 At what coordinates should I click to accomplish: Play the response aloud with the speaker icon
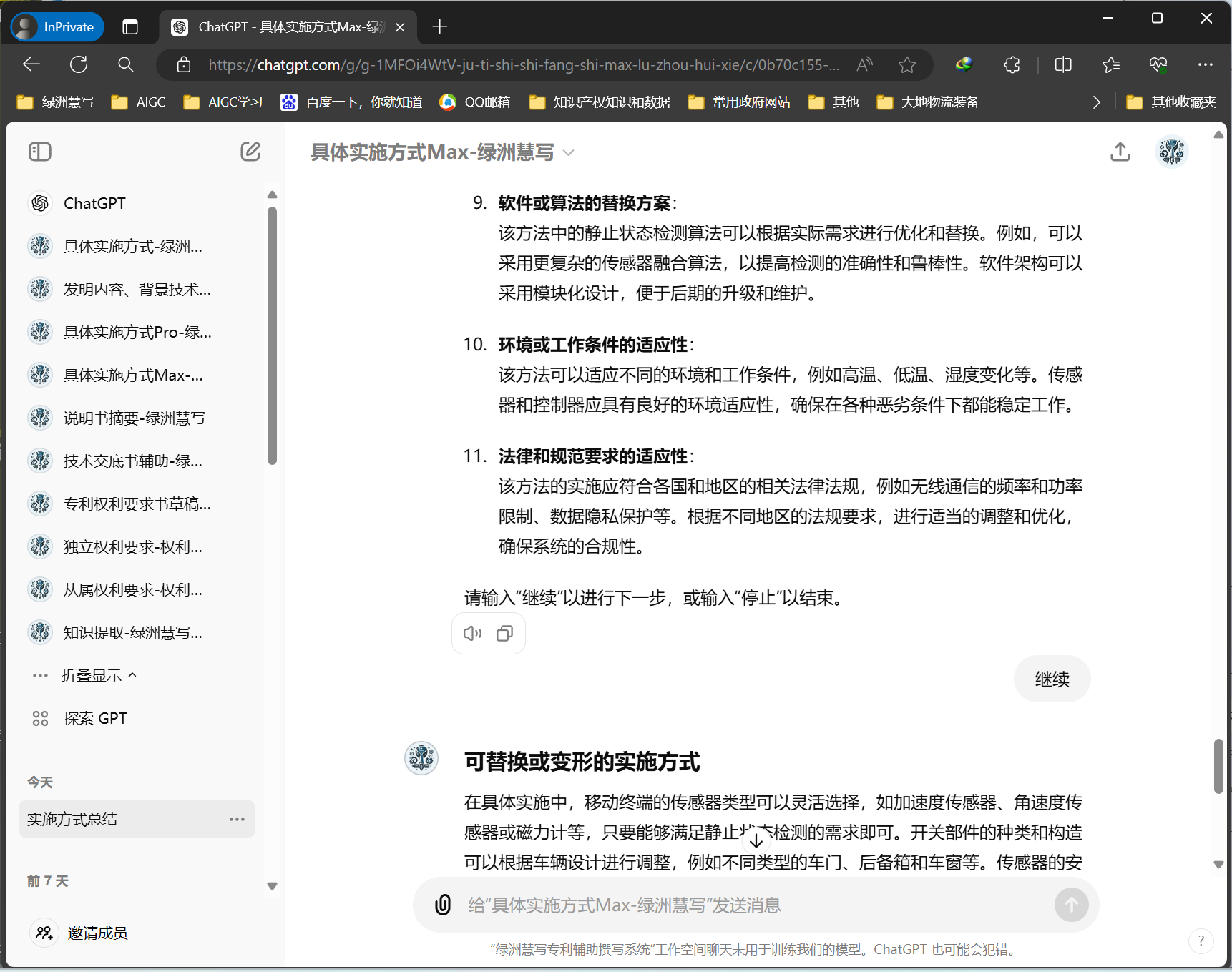tap(471, 633)
